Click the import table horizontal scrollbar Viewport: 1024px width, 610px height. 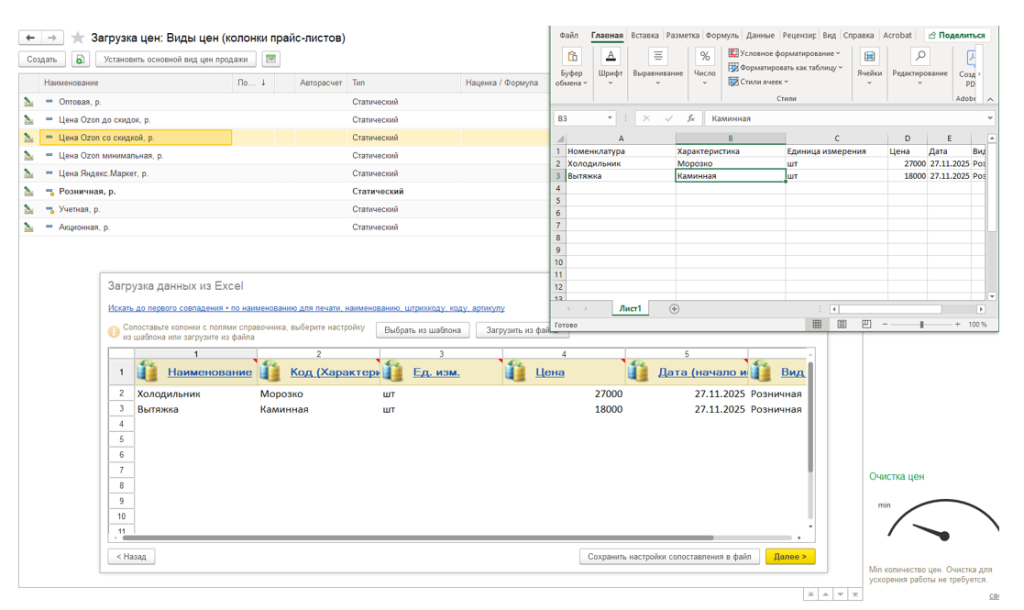point(418,538)
